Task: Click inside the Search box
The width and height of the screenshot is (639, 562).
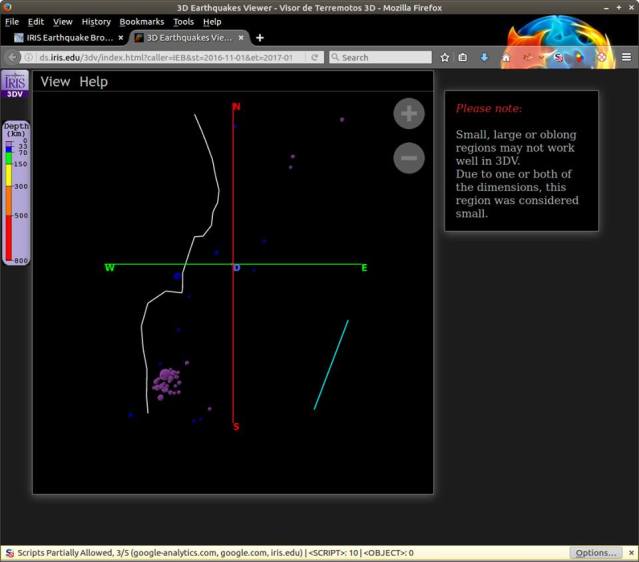Action: (x=383, y=58)
